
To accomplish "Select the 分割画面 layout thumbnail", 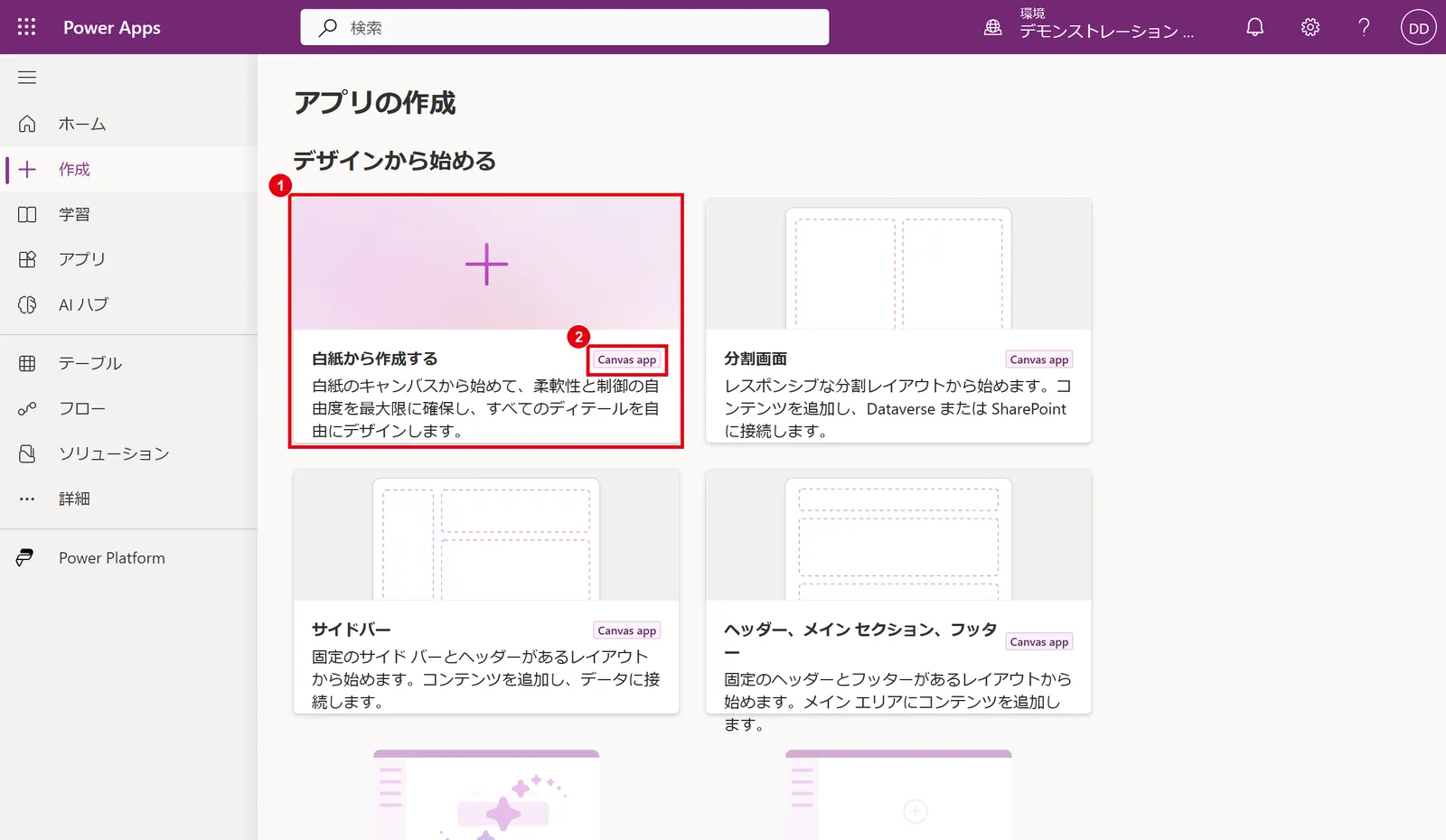I will point(898,264).
